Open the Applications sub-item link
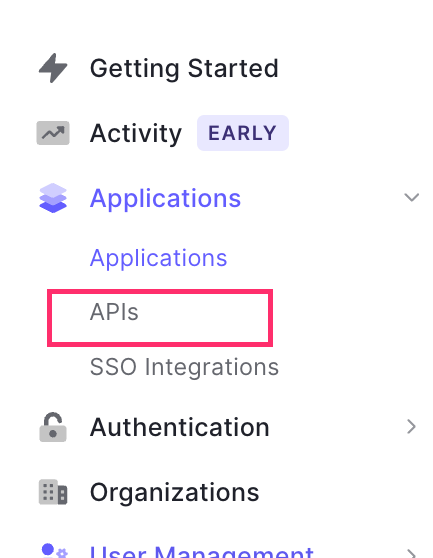 tap(158, 258)
